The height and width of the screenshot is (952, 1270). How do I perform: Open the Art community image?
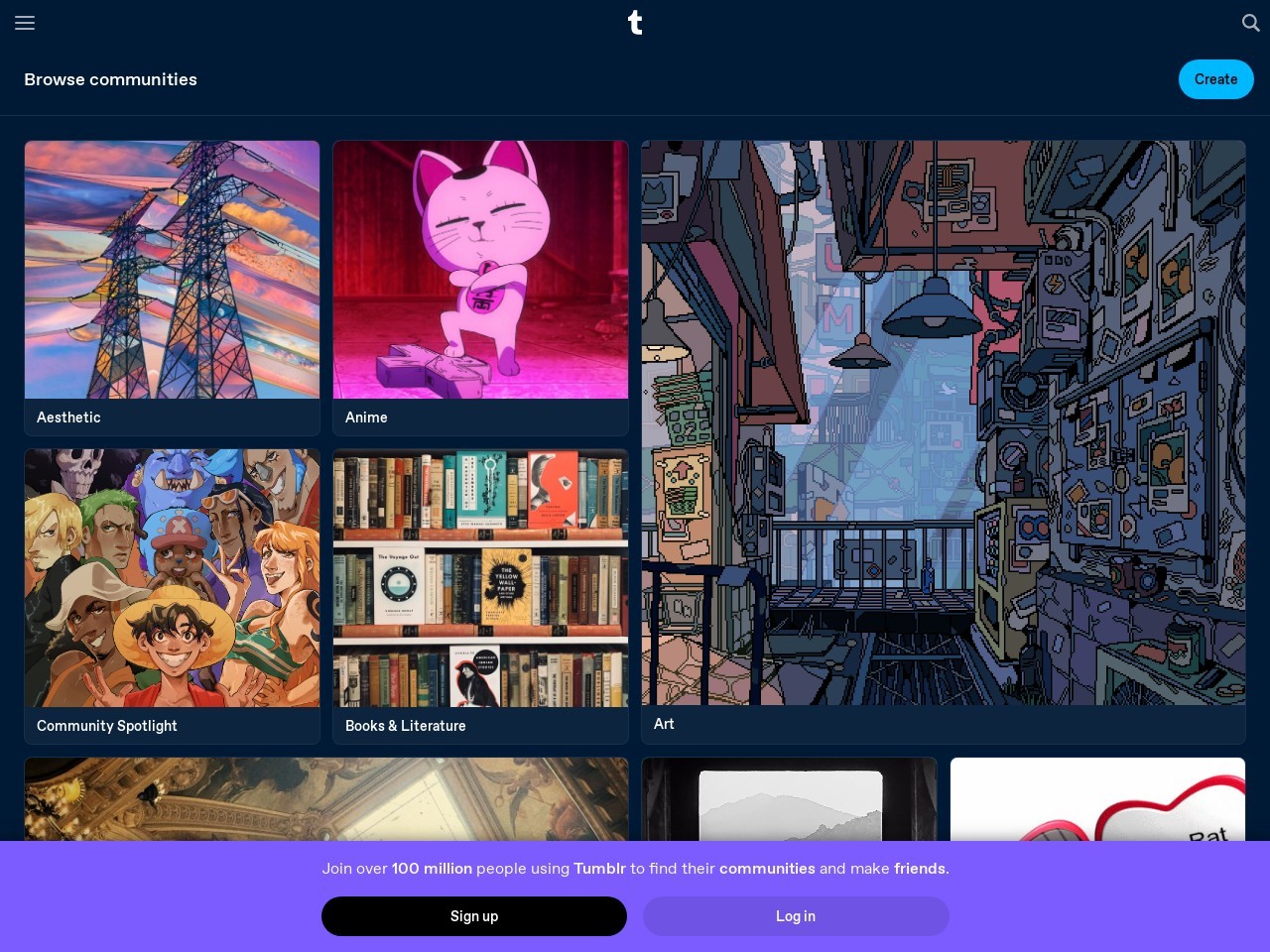944,422
